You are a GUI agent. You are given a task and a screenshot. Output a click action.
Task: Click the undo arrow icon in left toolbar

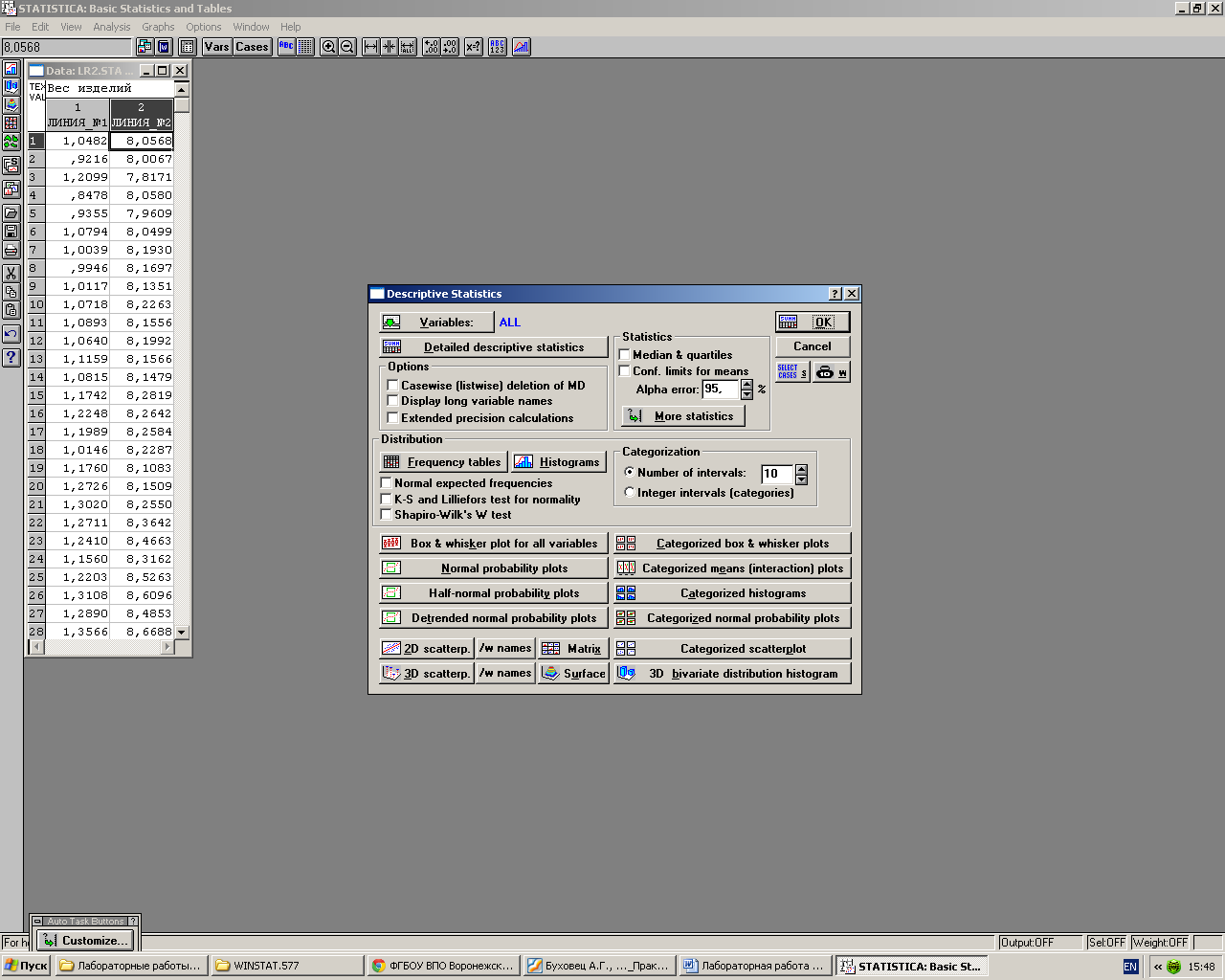pos(11,334)
